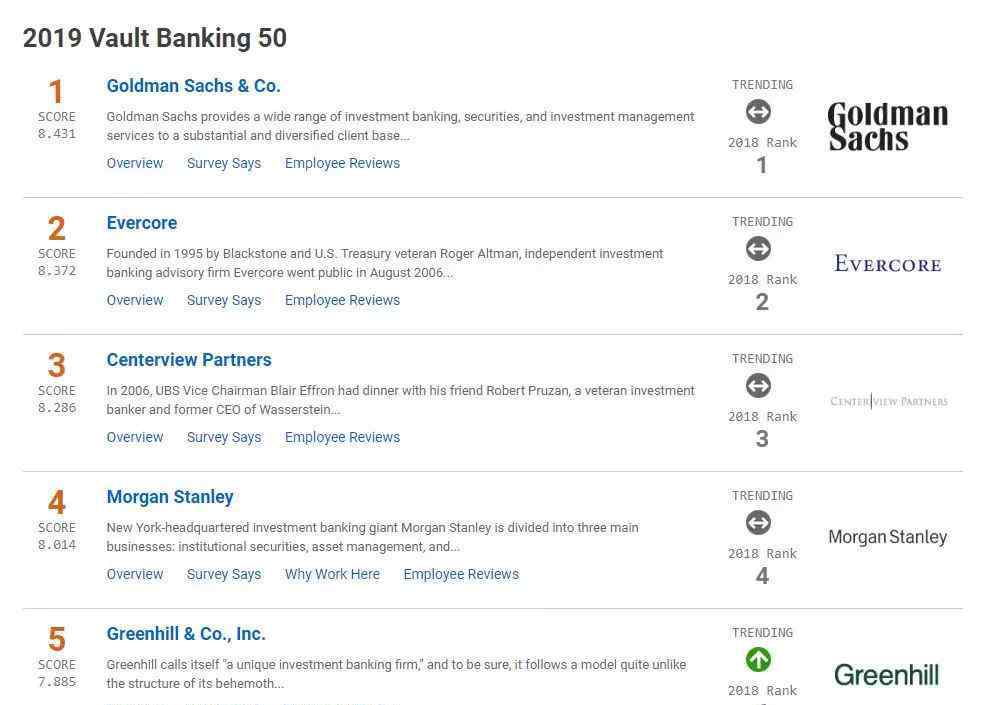This screenshot has width=996, height=705.
Task: Open Centerview Partners company page
Action: pos(189,360)
